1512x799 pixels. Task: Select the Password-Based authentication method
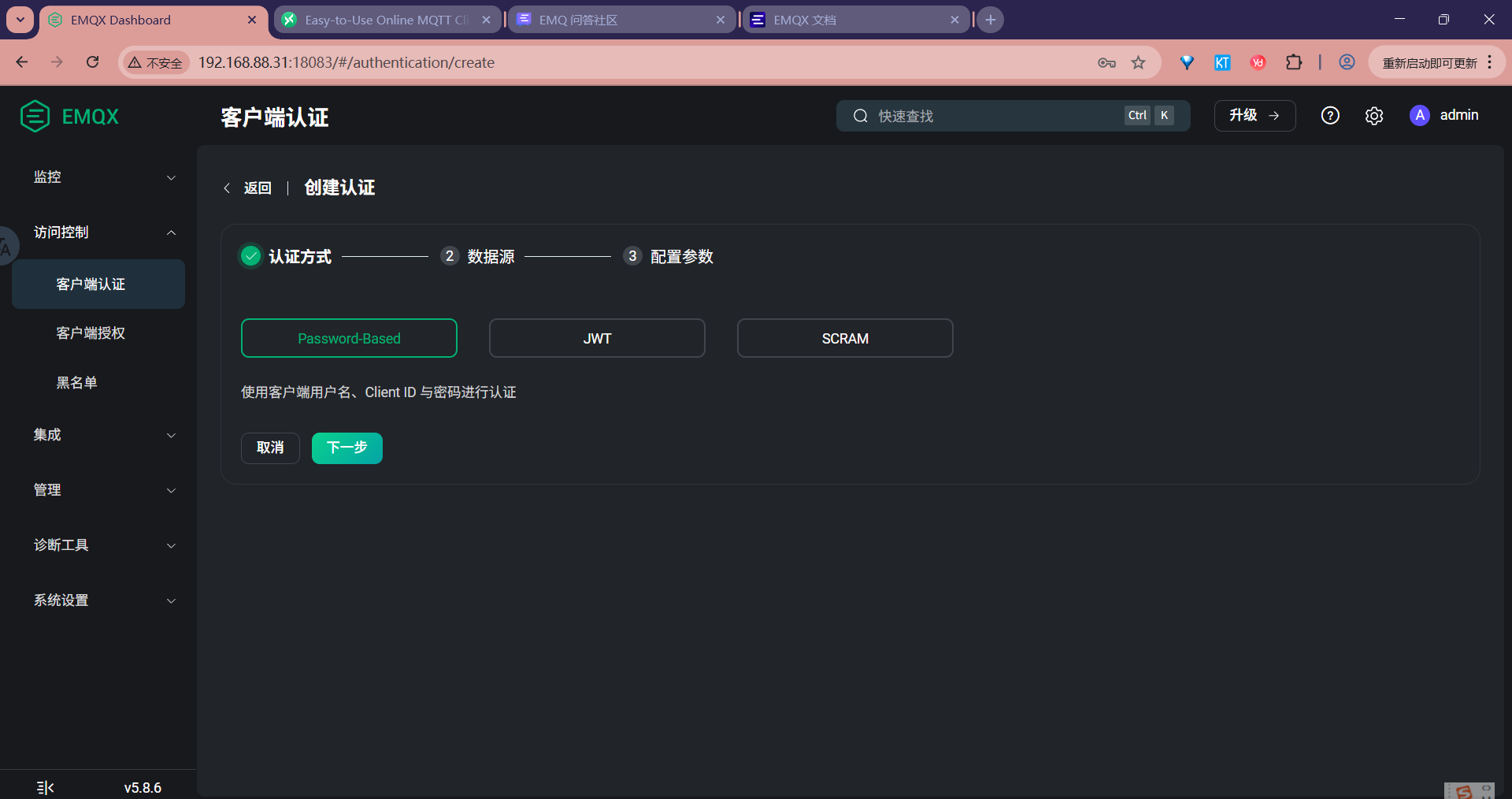click(x=349, y=338)
